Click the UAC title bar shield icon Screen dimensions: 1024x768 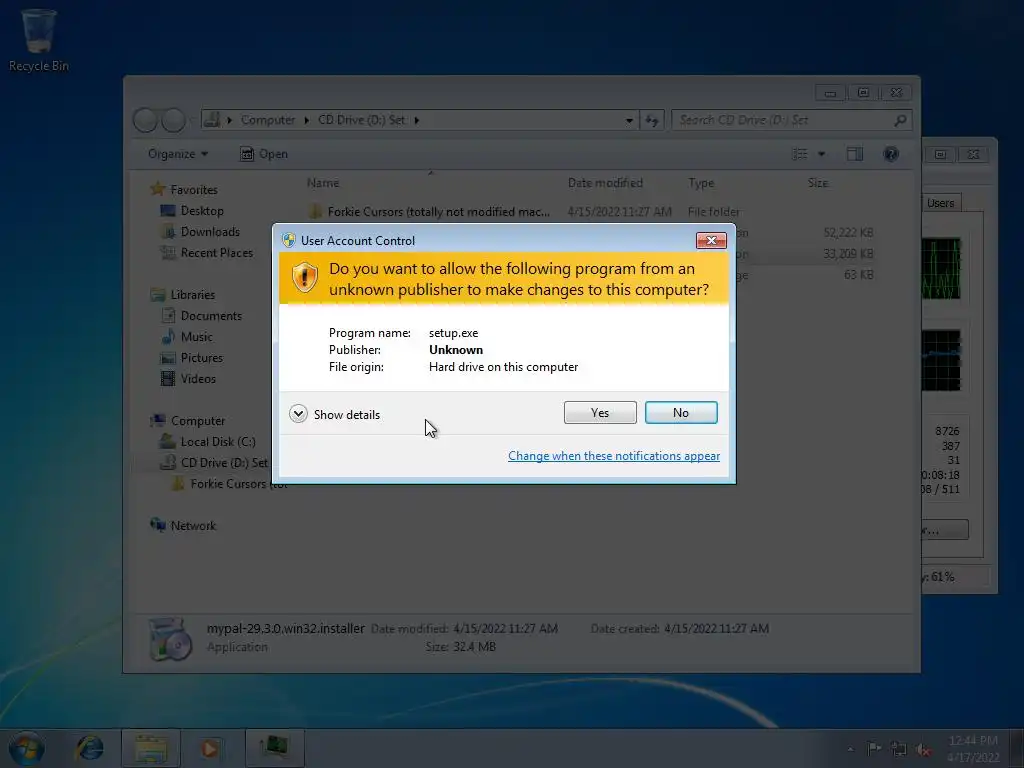pos(289,240)
